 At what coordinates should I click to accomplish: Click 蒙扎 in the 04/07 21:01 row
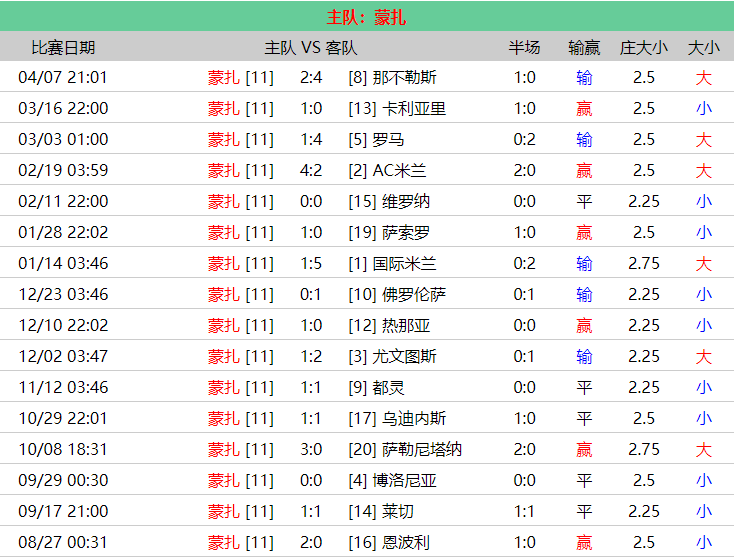[224, 78]
